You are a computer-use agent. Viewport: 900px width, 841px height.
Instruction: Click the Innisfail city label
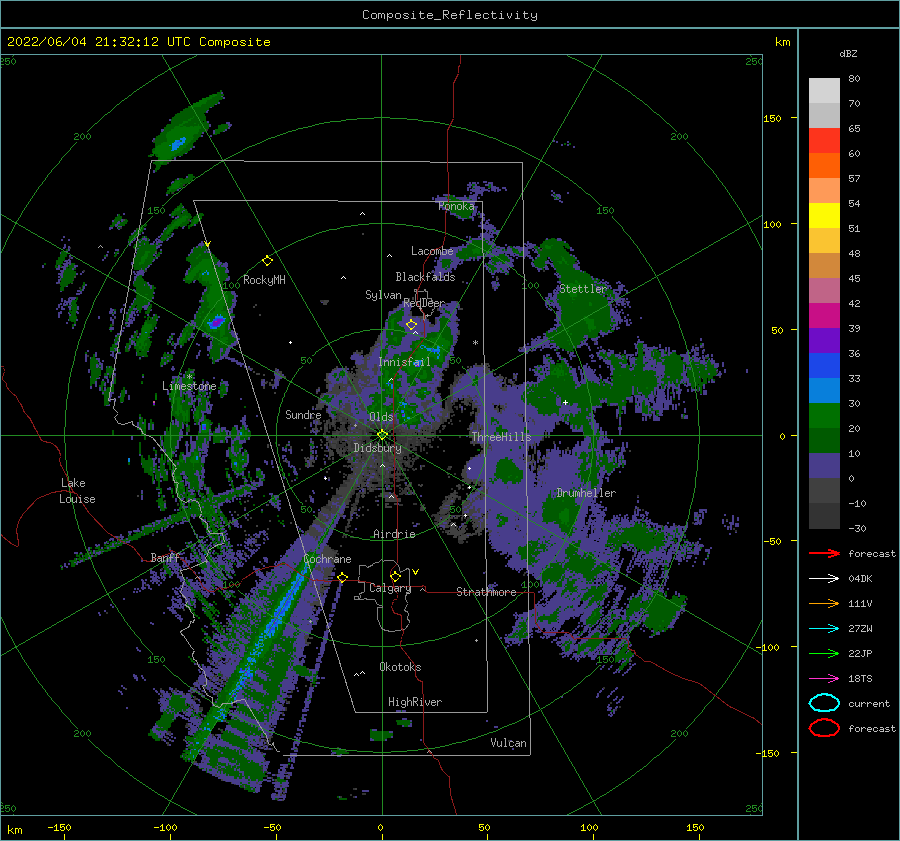(404, 362)
